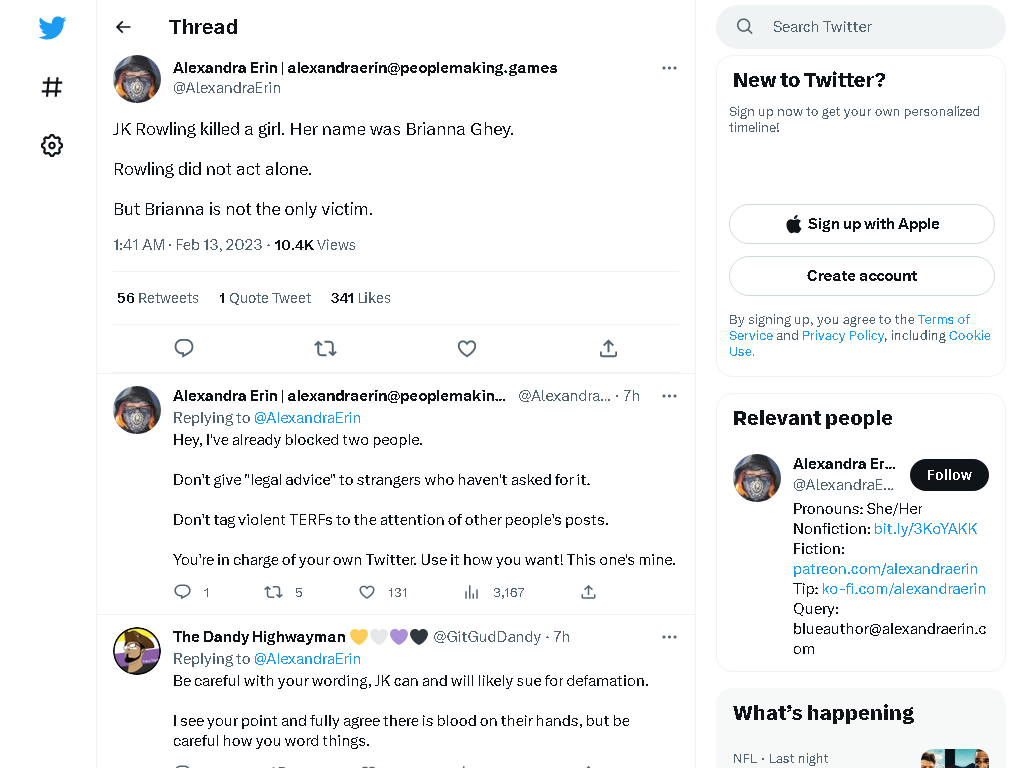Focus the Search Twitter field
This screenshot has width=1024, height=768.
pos(861,27)
